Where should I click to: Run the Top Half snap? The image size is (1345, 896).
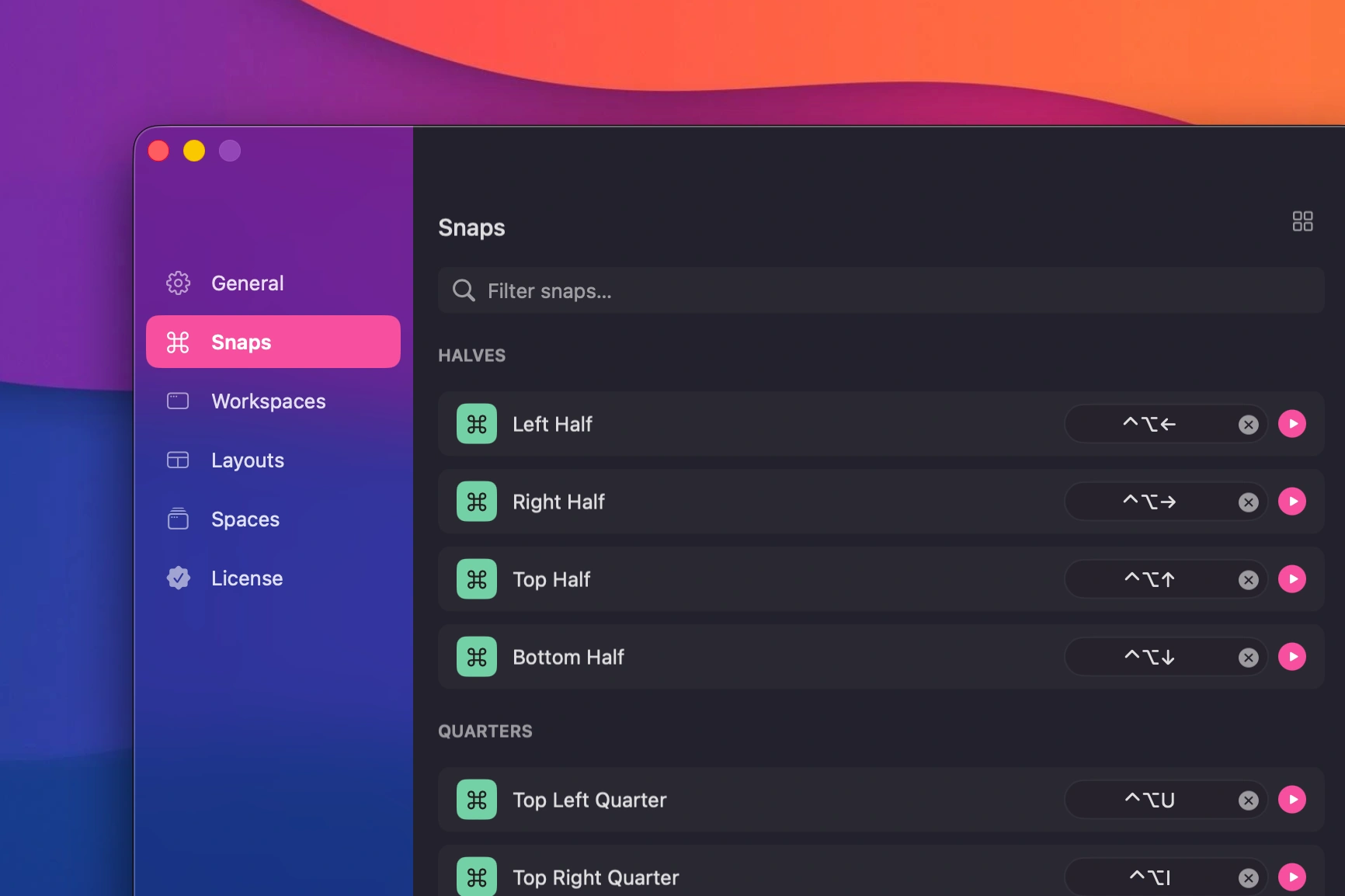1292,579
